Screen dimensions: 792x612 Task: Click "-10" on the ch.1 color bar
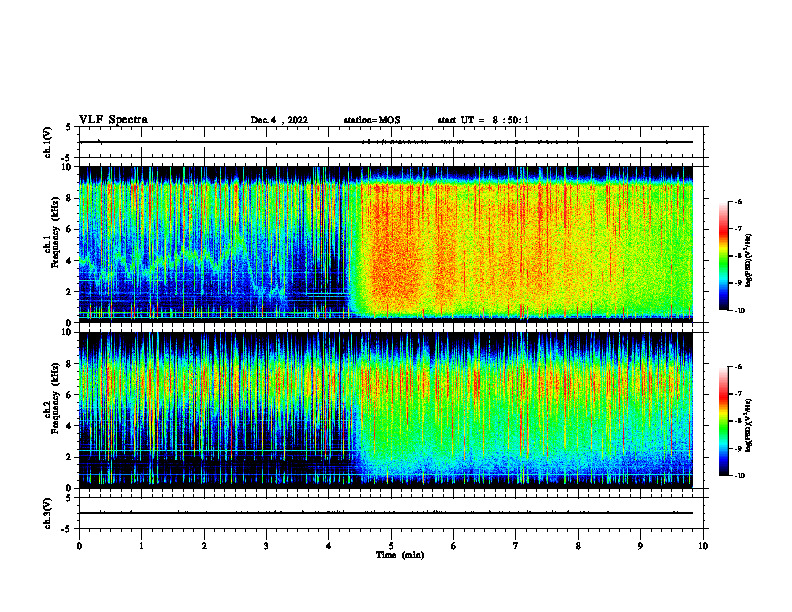click(739, 311)
